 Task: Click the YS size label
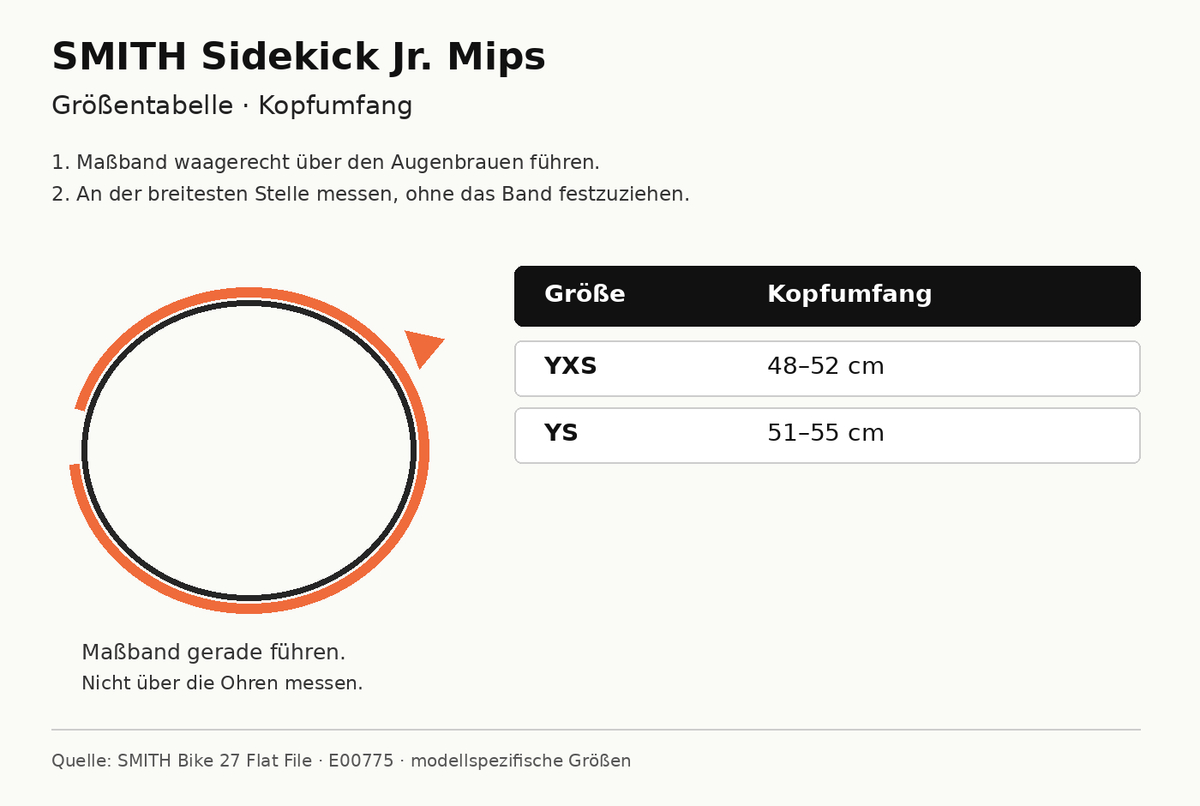561,433
